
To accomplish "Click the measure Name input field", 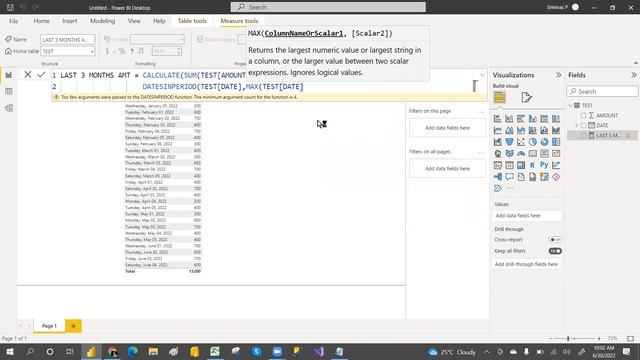I will (x=68, y=39).
